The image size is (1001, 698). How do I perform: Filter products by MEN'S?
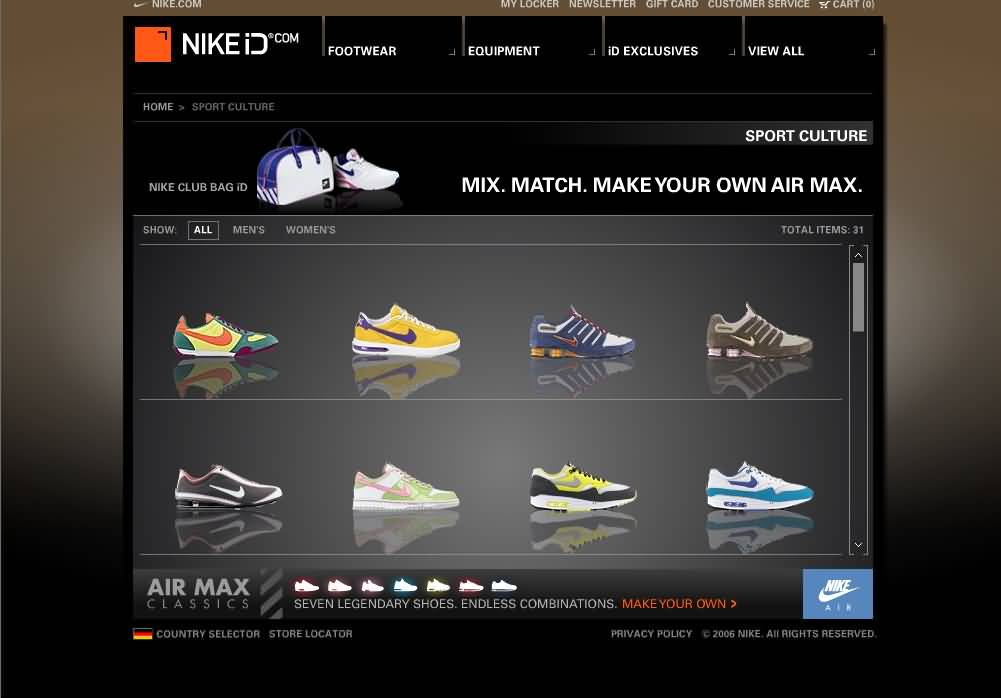point(249,230)
